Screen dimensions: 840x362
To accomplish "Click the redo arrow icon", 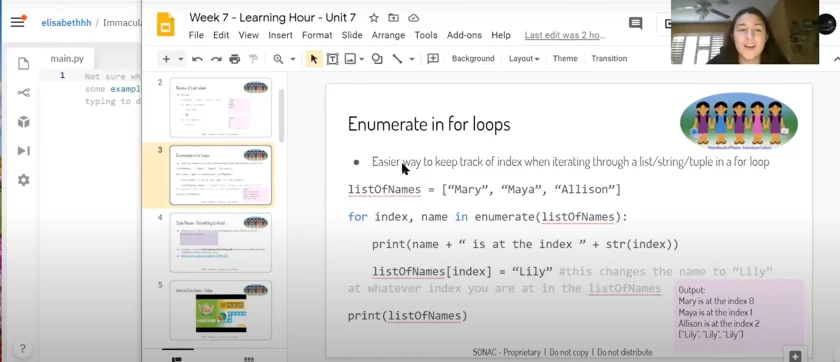I will point(216,59).
